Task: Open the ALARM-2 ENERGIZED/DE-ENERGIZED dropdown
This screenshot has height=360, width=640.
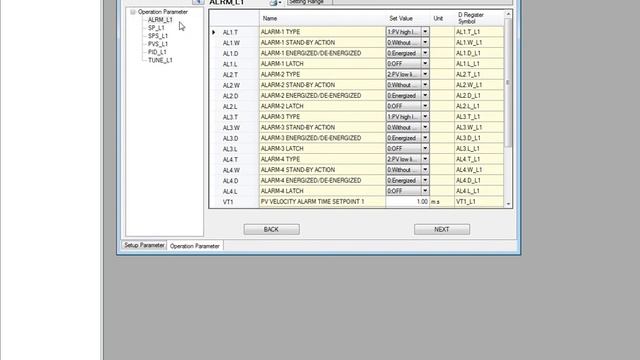Action: pyautogui.click(x=425, y=96)
